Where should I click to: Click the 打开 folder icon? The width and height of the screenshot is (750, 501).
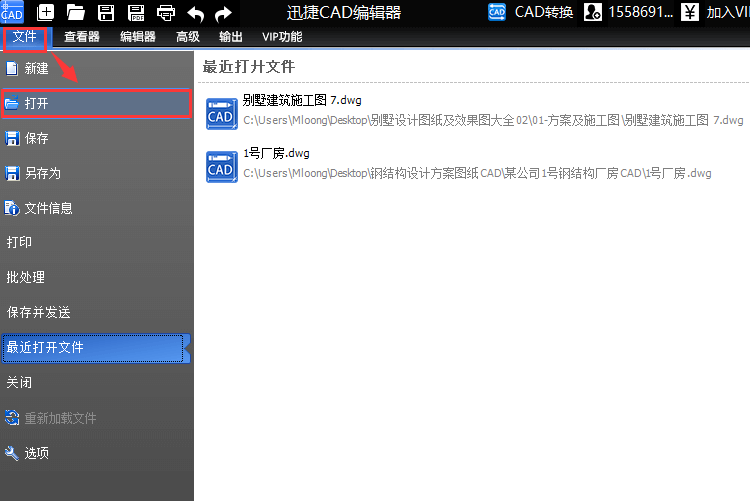tap(11, 103)
